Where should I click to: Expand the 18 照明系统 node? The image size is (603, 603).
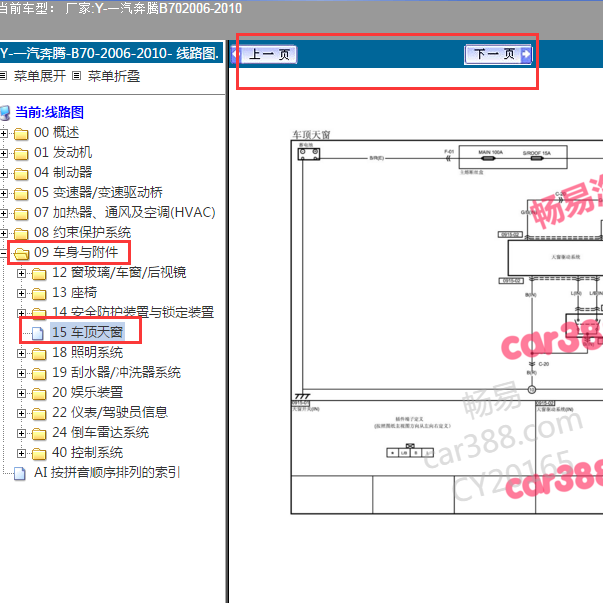click(22, 353)
